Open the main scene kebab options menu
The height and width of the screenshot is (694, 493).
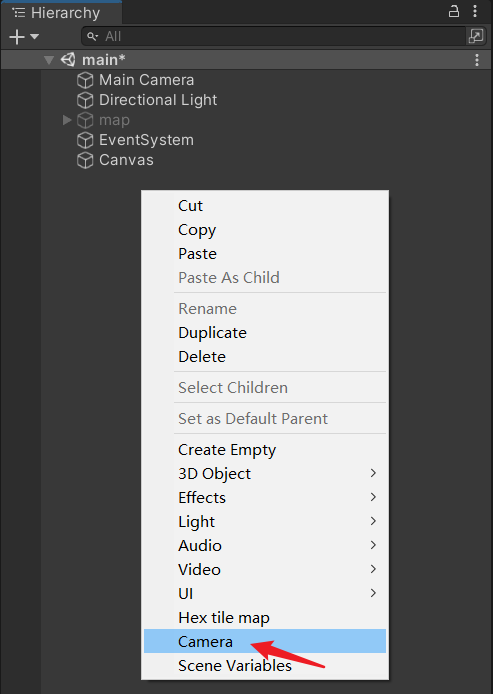[477, 60]
